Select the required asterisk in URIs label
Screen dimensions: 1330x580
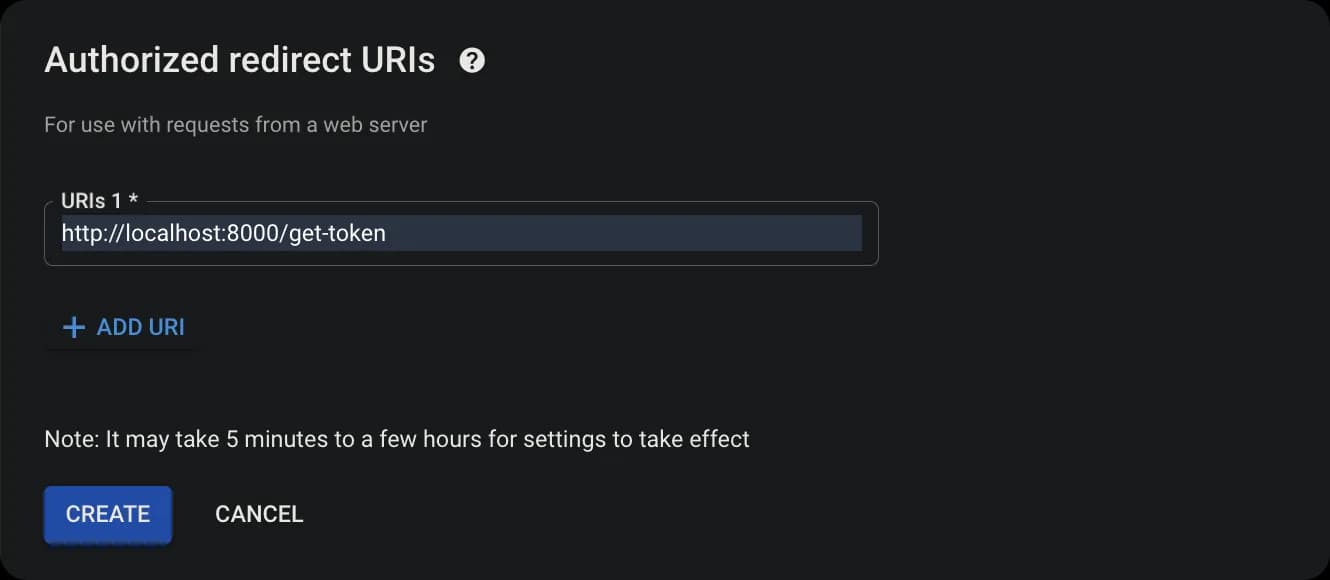tap(133, 200)
